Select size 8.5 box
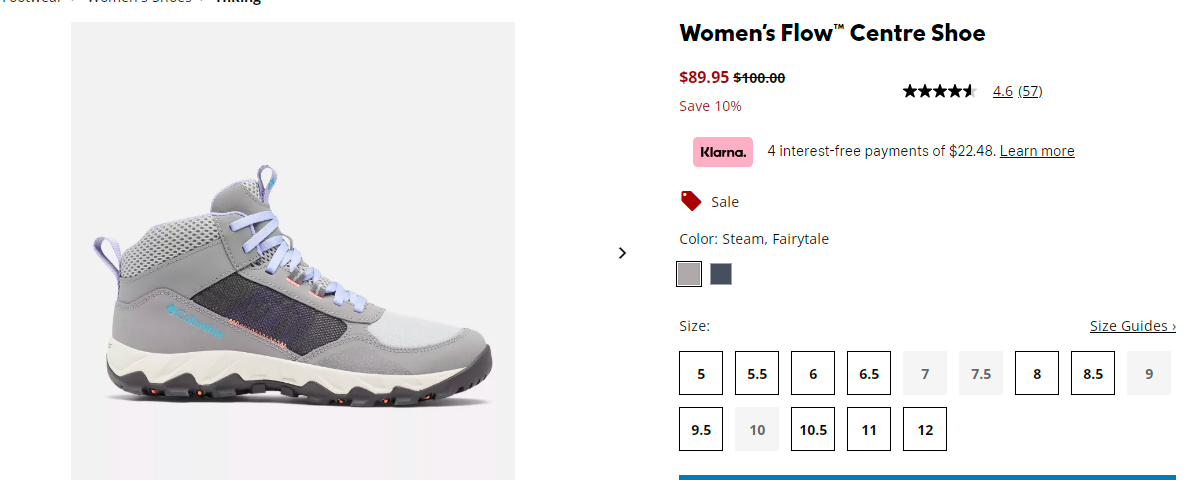The width and height of the screenshot is (1203, 480). 1093,373
